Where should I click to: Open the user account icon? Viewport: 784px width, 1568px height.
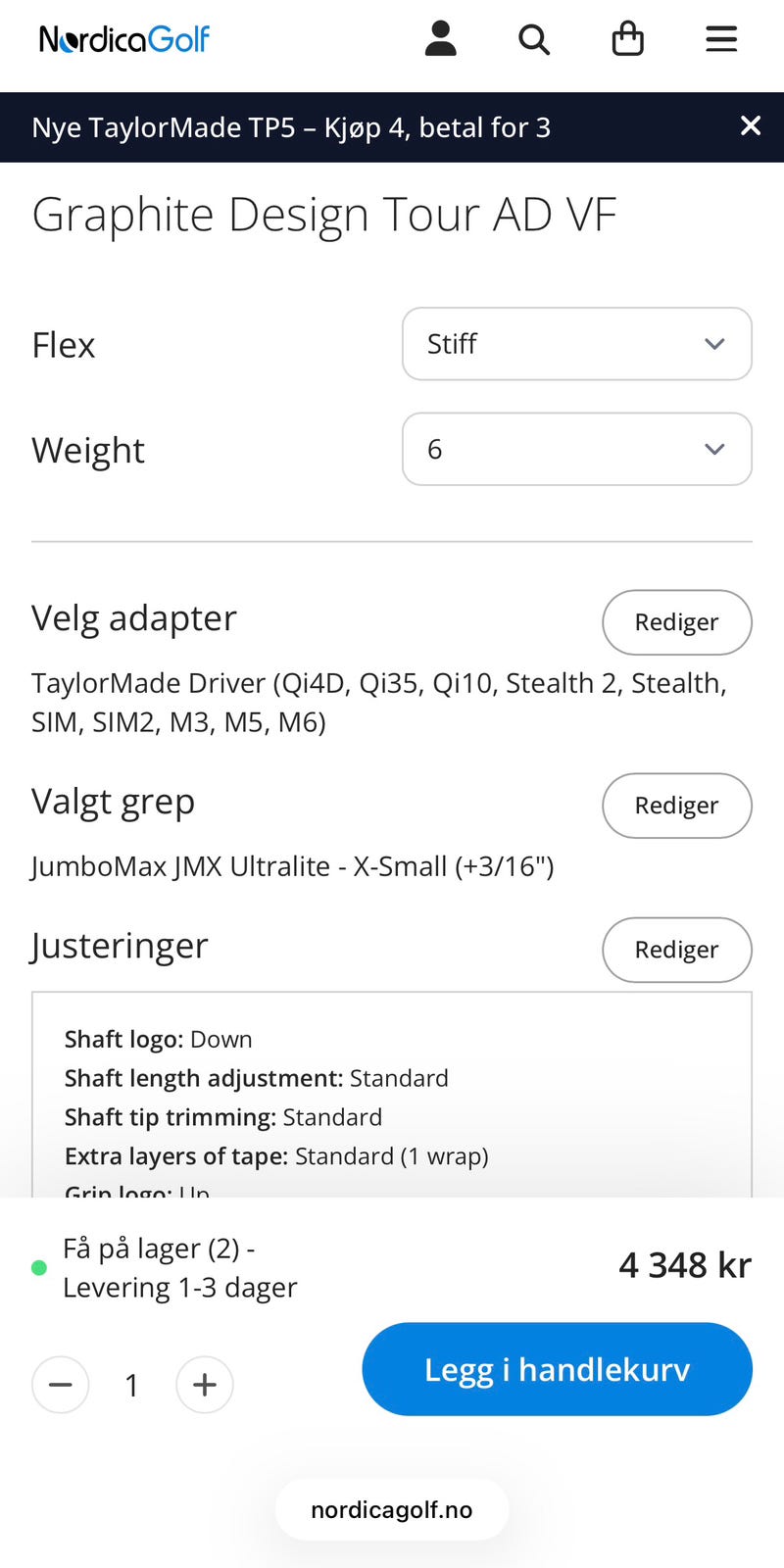(441, 39)
